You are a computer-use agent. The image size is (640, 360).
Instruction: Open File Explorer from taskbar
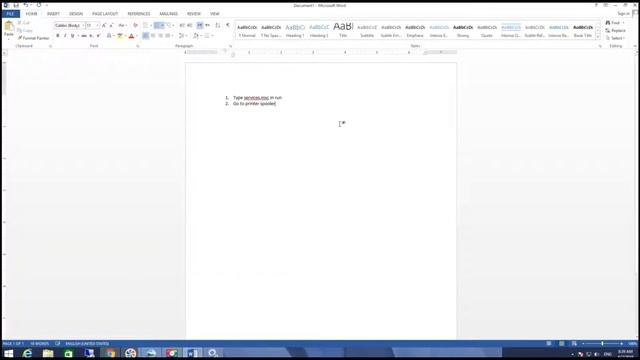pos(48,353)
